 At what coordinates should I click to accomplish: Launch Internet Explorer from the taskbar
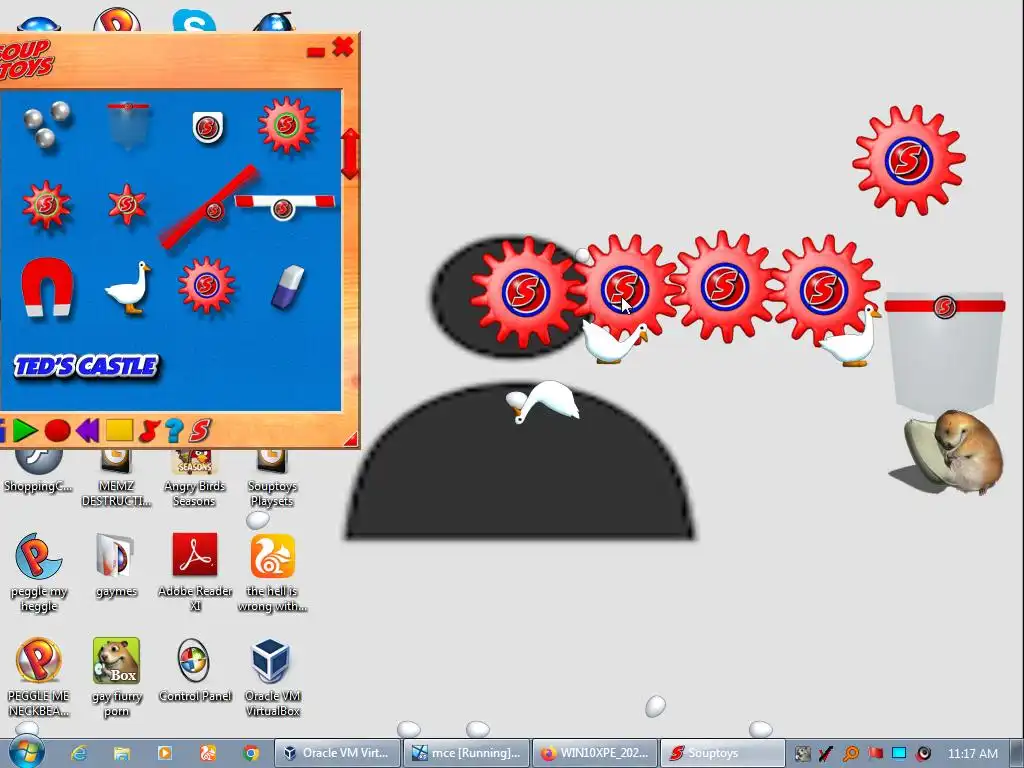click(x=79, y=753)
